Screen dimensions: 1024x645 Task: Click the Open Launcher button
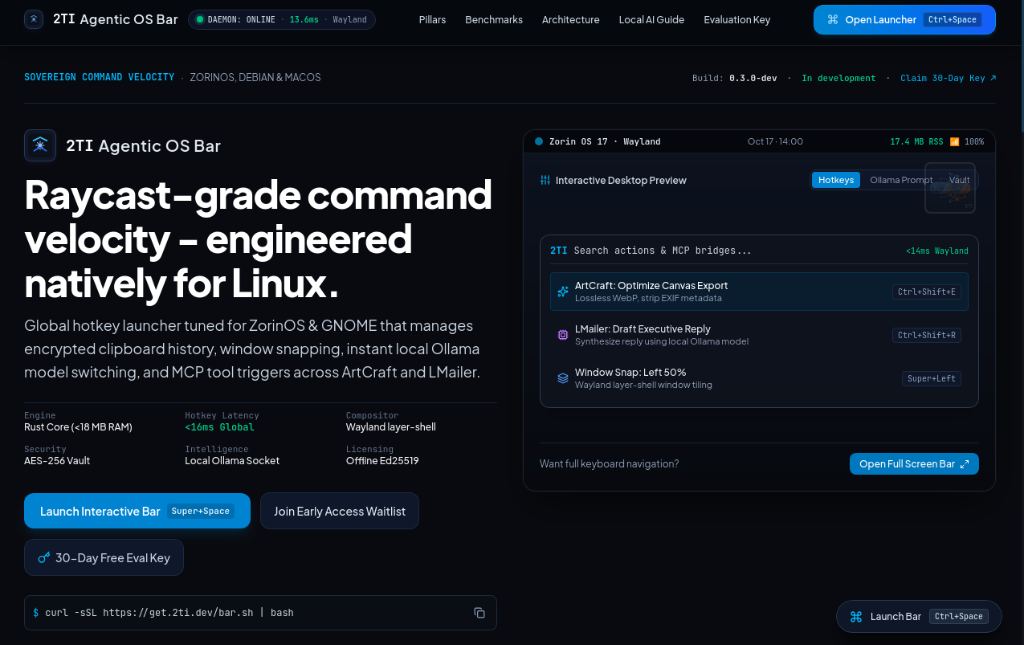pyautogui.click(x=904, y=20)
